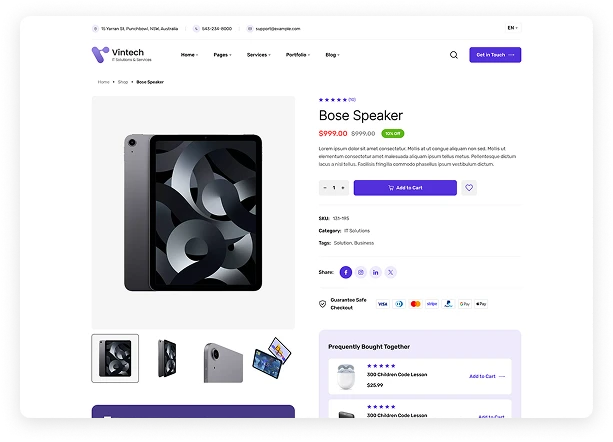
Task: Click the Get in Touch button
Action: pos(495,55)
